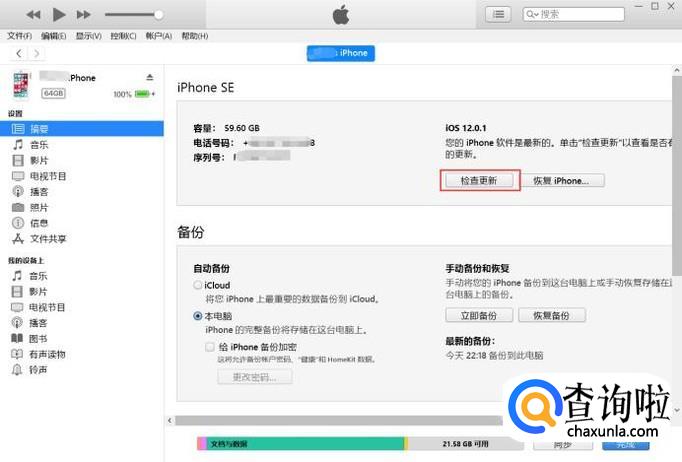Viewport: 682px width, 462px height.
Task: Click the forward navigation chevron
Action: tap(37, 54)
